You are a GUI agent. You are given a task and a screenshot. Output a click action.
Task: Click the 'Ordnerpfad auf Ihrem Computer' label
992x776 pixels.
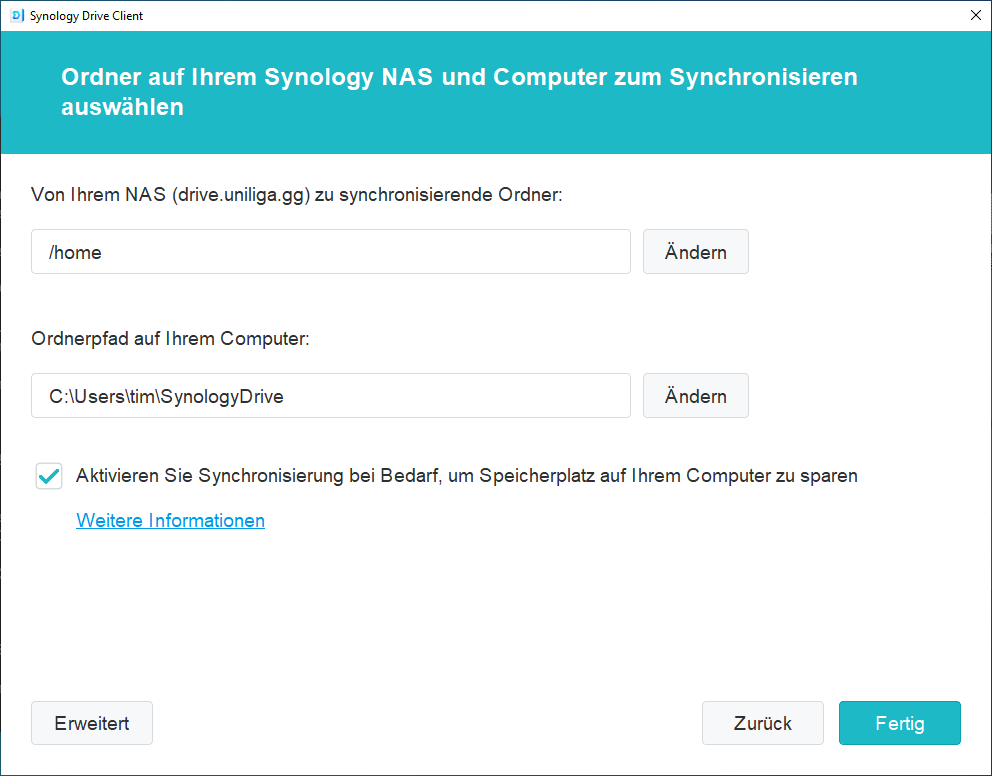[170, 340]
